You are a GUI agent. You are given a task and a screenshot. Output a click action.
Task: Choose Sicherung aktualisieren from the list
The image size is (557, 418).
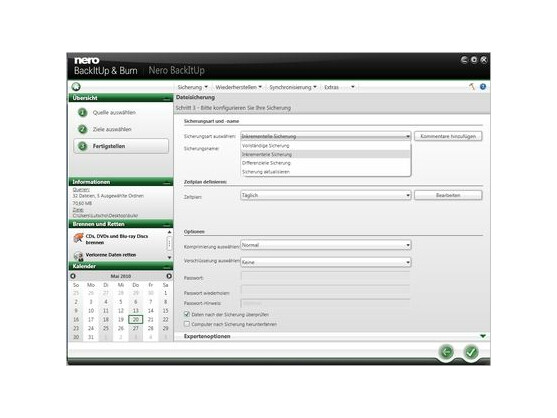point(325,172)
